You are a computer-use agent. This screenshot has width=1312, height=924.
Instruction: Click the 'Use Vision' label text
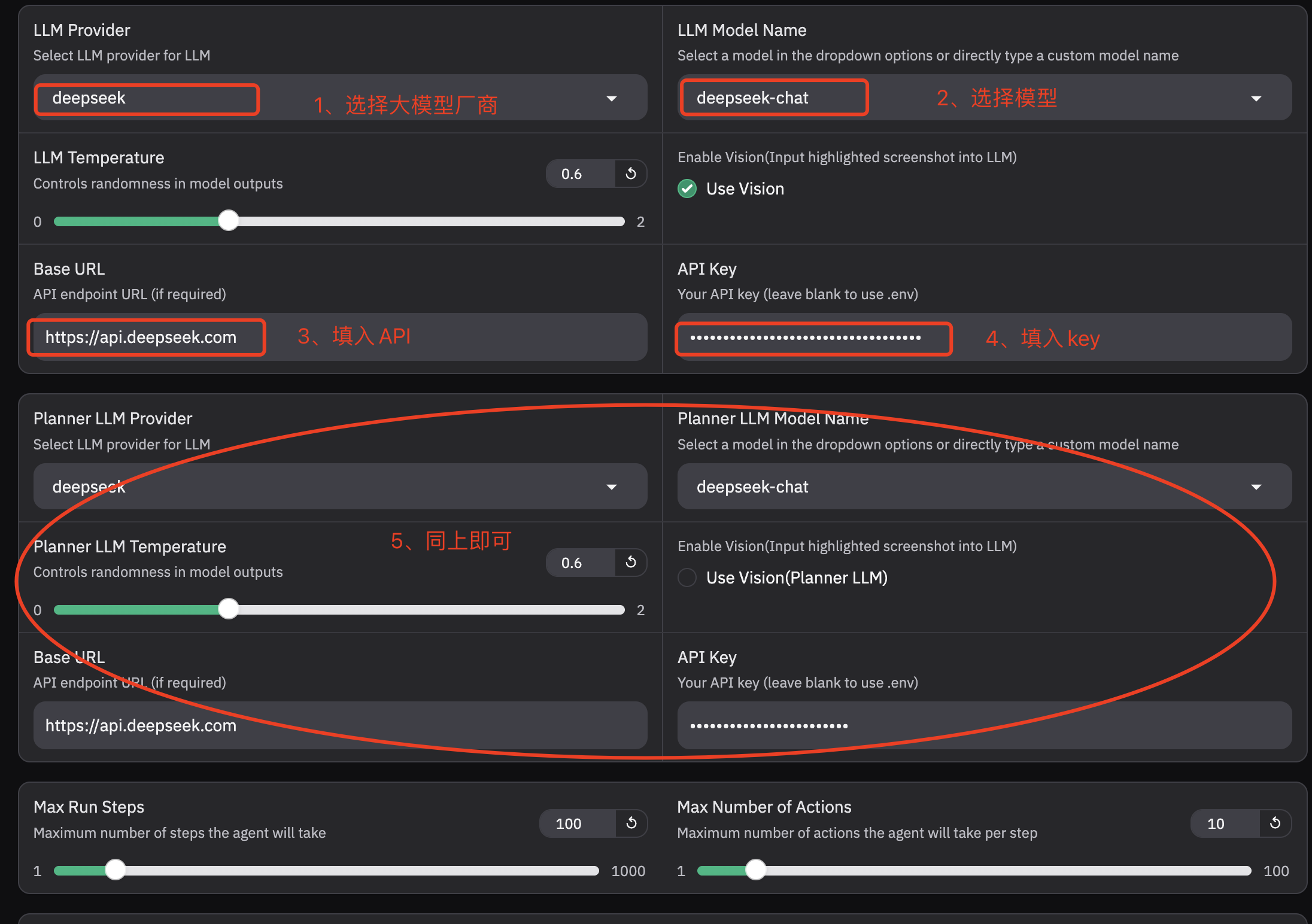(x=745, y=189)
